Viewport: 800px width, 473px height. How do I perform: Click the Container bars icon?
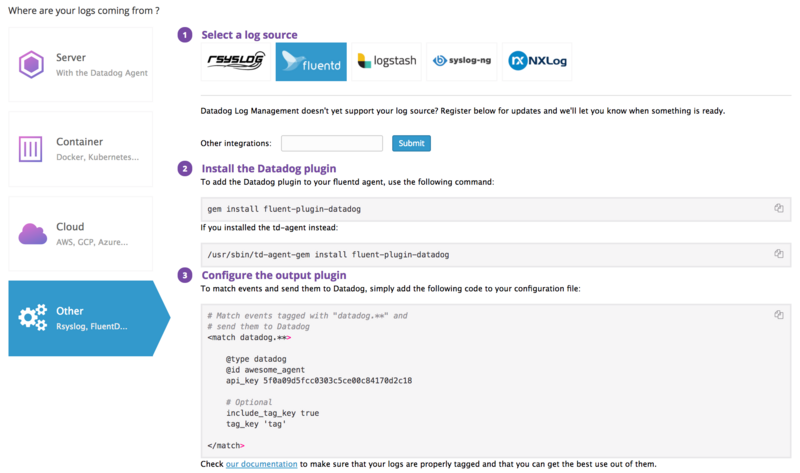31,149
